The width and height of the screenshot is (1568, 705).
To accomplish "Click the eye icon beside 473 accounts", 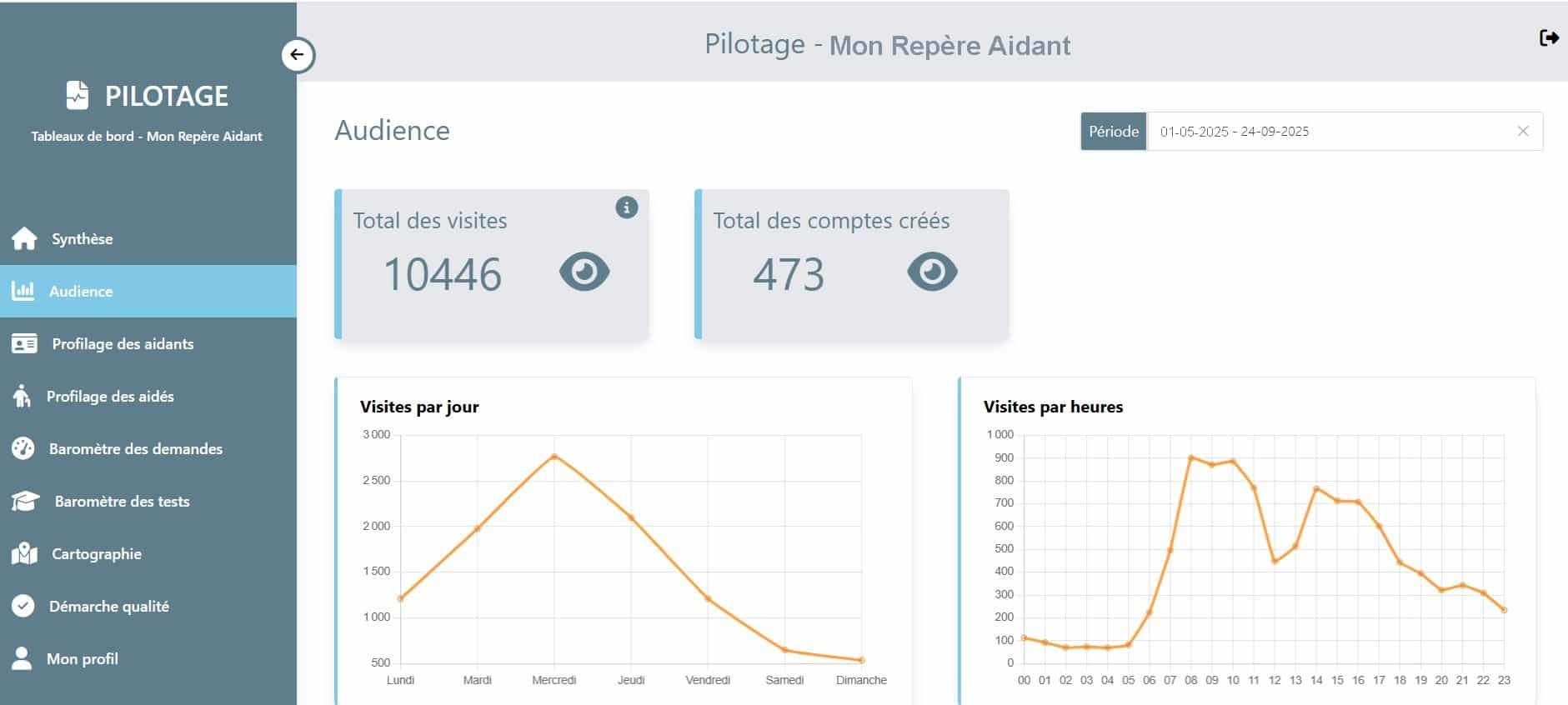I will click(x=931, y=272).
